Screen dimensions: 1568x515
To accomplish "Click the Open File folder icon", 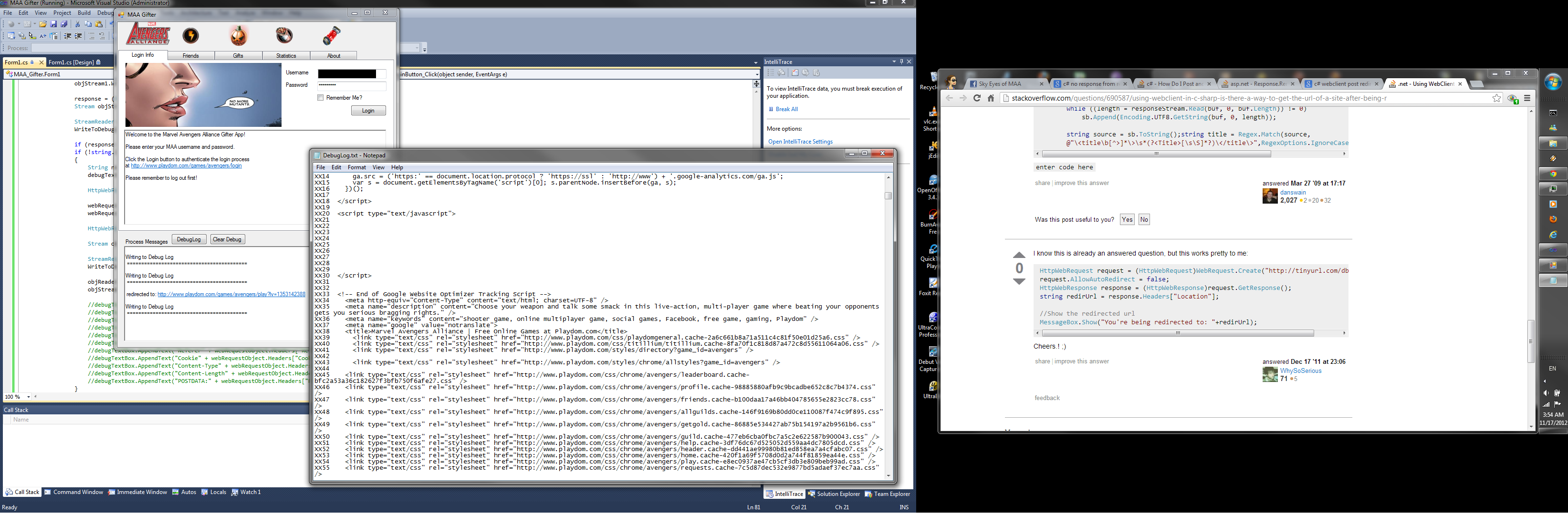I will (x=42, y=24).
